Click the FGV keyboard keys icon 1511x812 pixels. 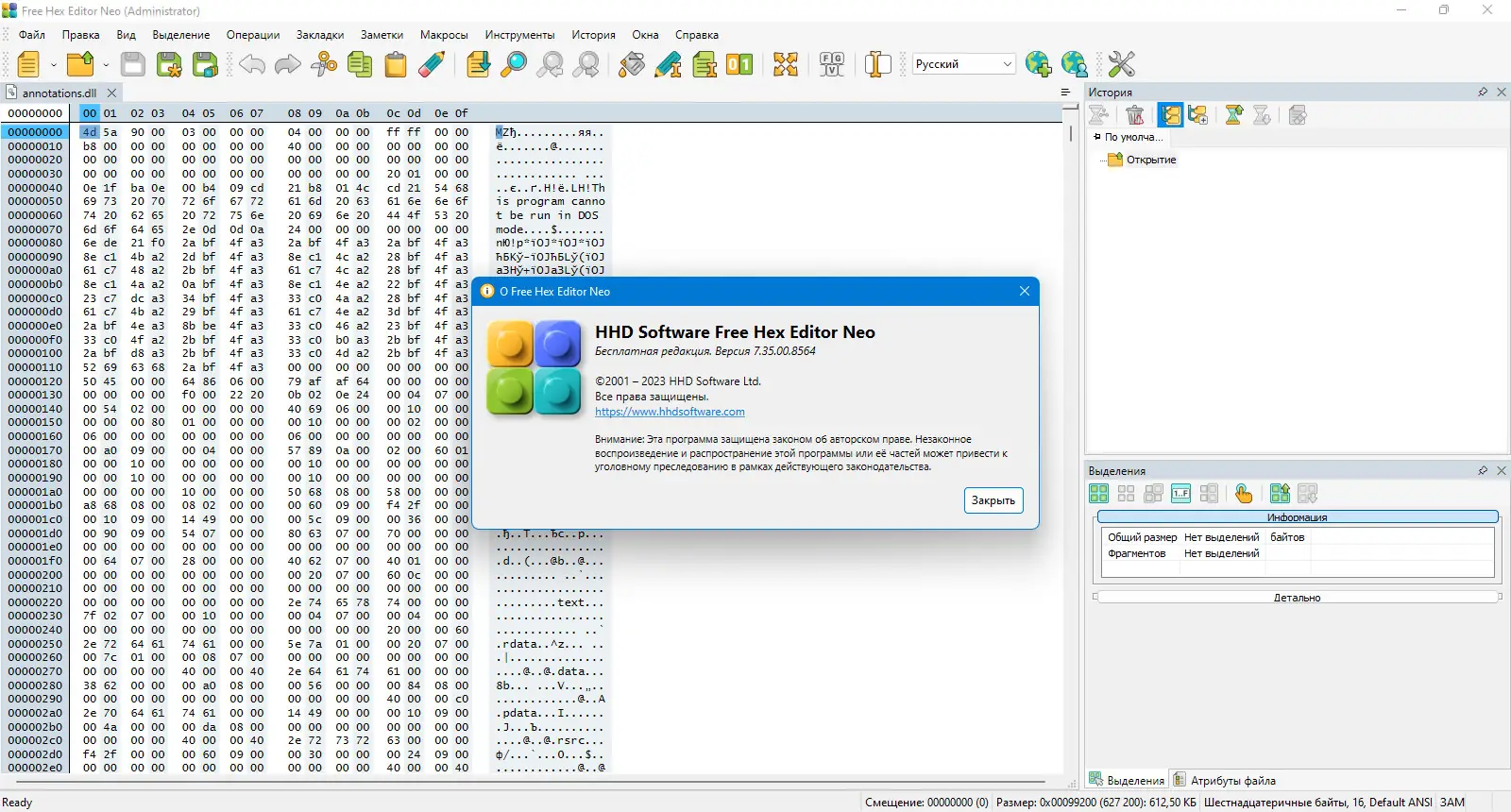tap(832, 64)
